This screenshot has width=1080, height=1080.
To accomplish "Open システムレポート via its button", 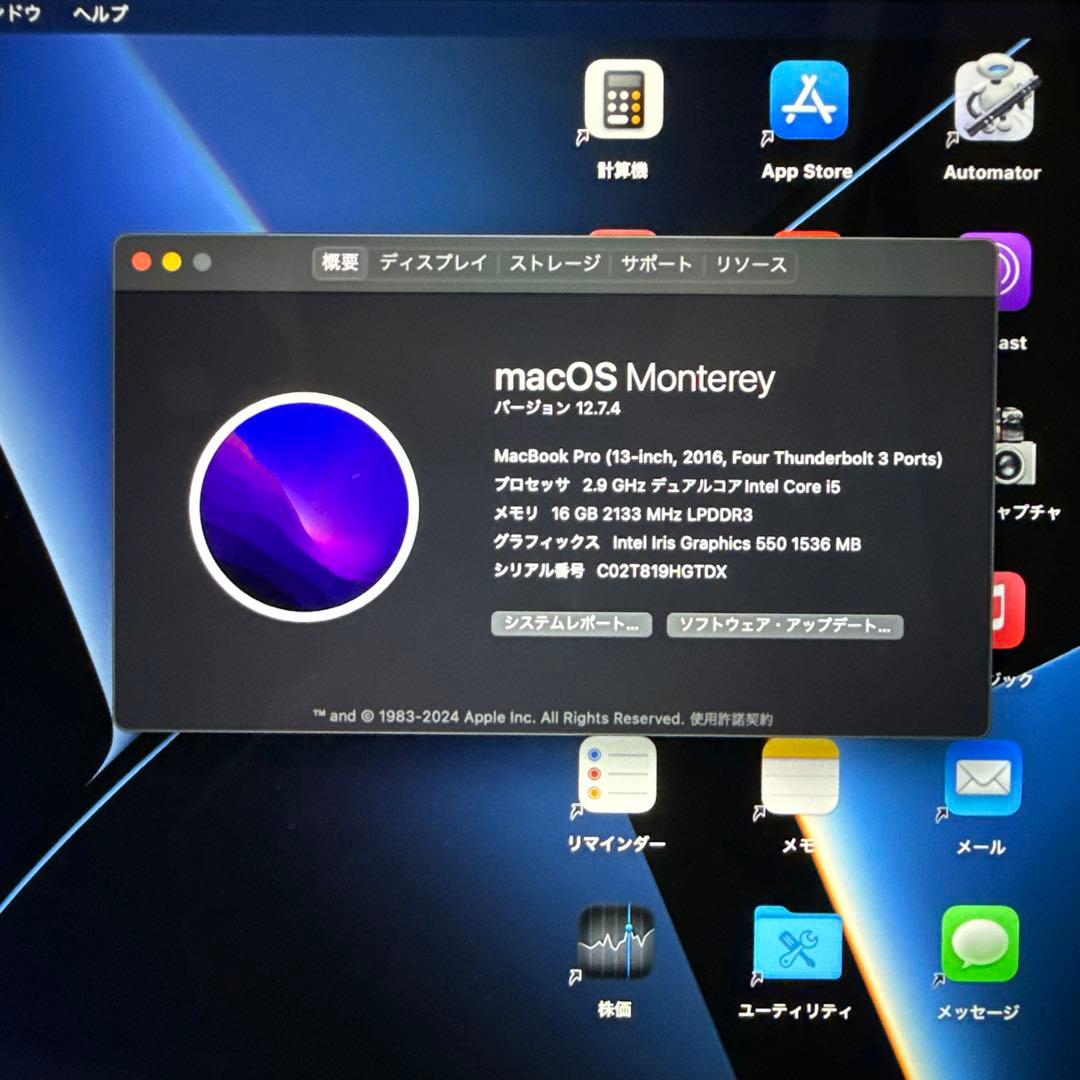I will (x=571, y=624).
